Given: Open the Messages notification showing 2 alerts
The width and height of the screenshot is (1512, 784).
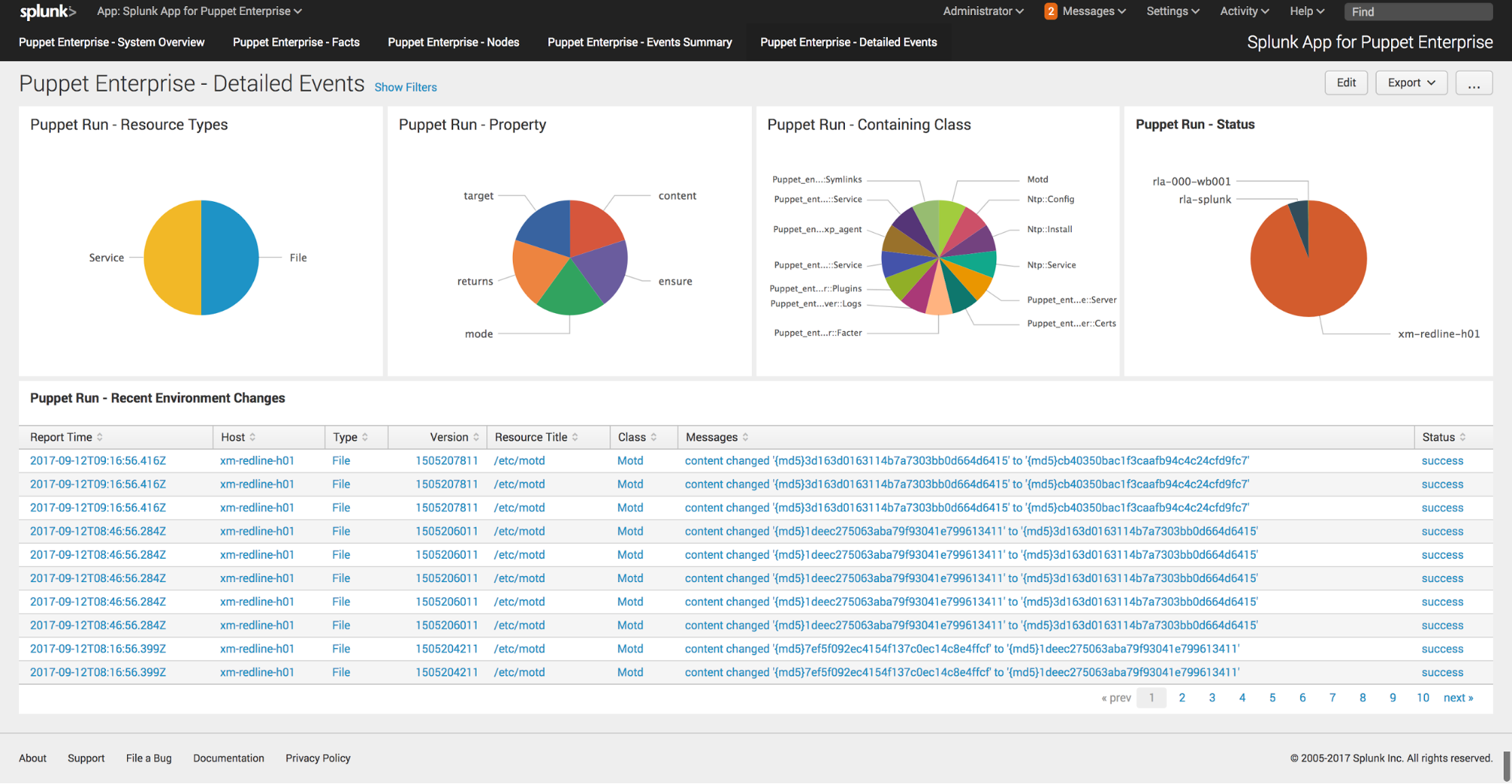Looking at the screenshot, I should 1085,11.
